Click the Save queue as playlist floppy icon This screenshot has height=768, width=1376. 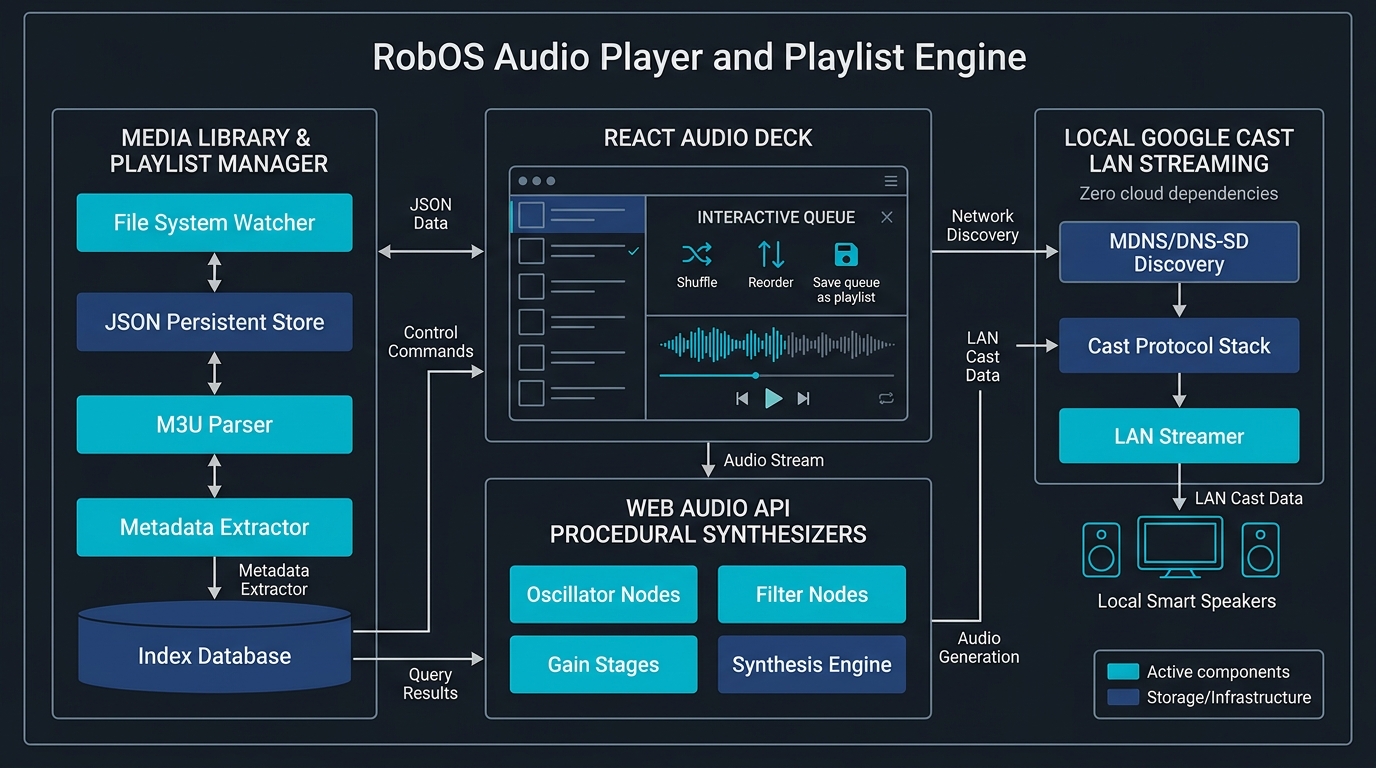click(x=846, y=253)
